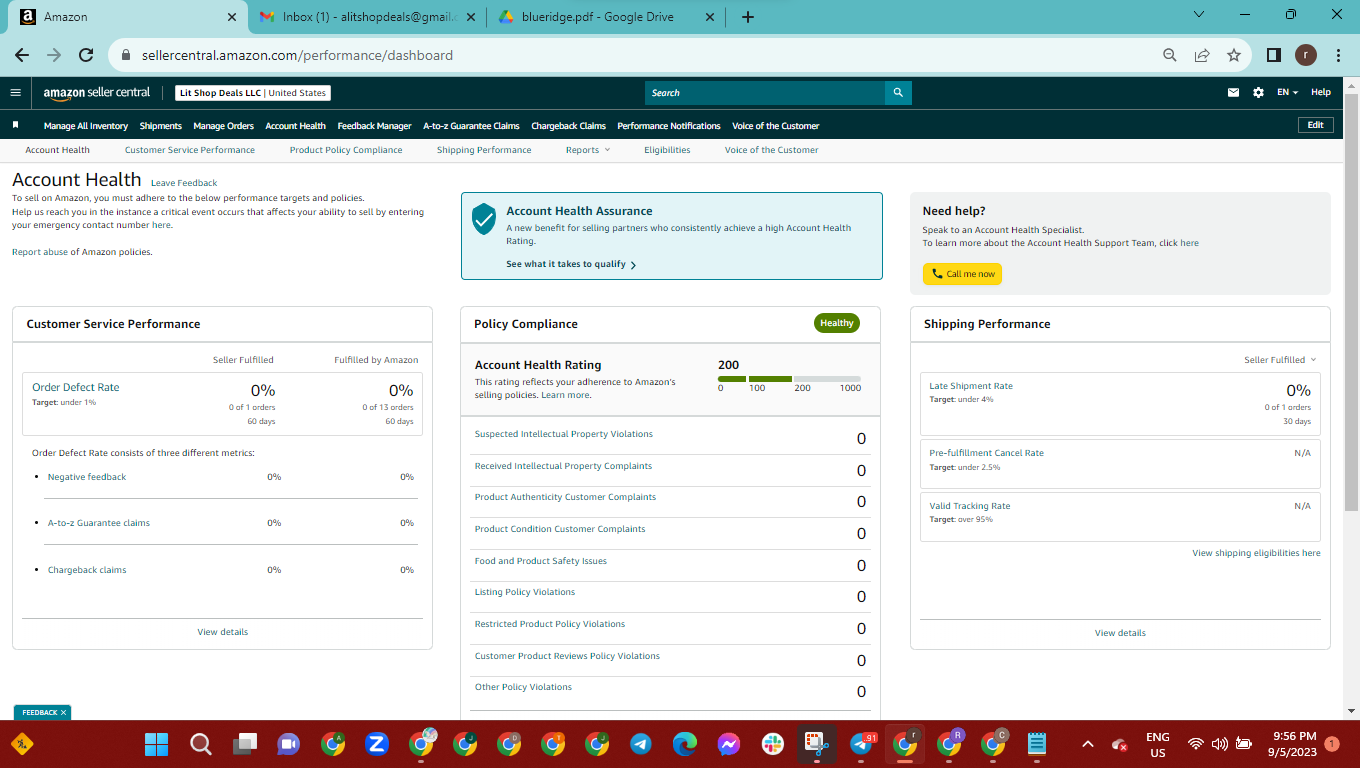
Task: Click the taskbar Search icon
Action: pyautogui.click(x=200, y=744)
